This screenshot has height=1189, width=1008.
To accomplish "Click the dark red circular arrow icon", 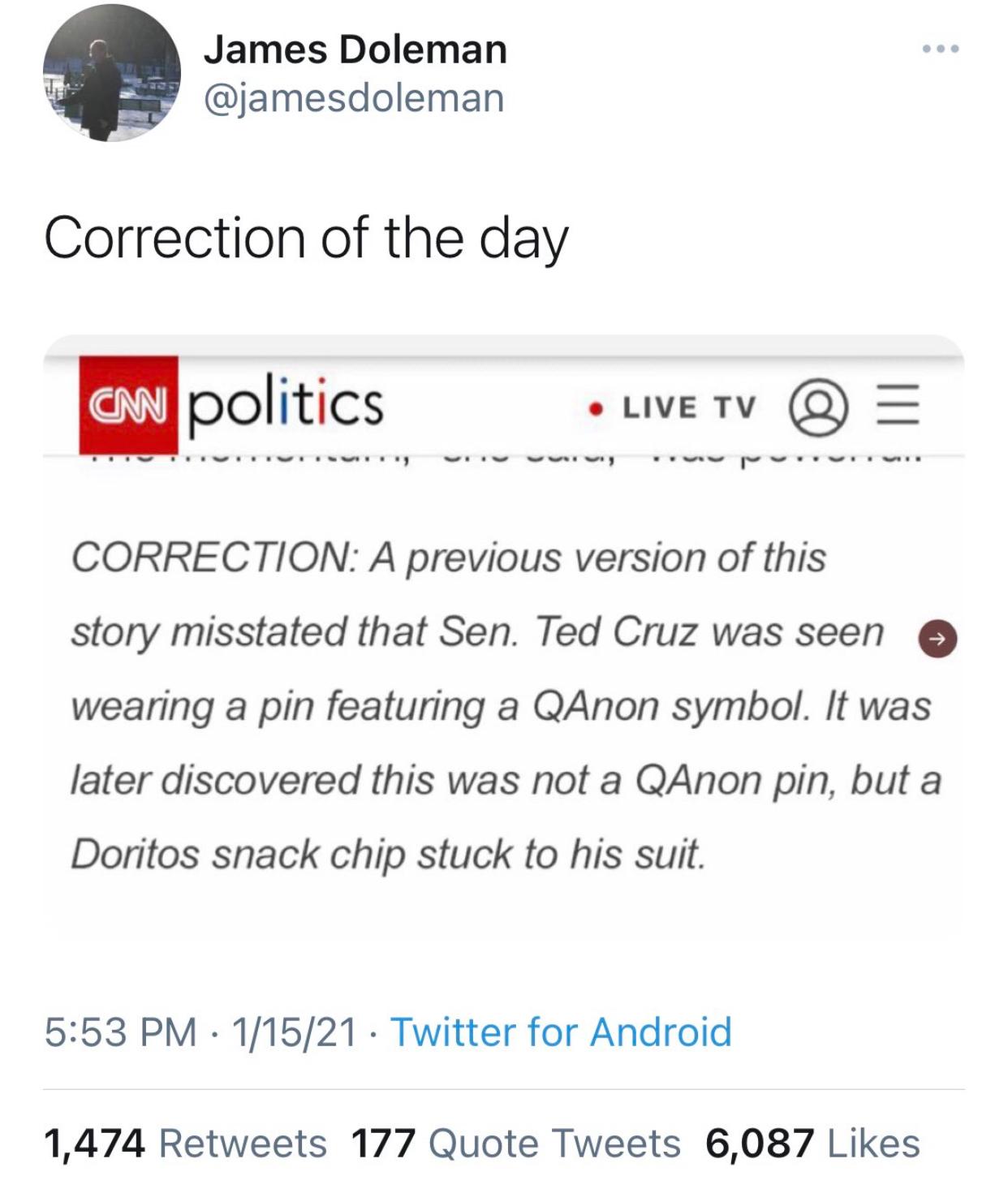I will coord(937,639).
